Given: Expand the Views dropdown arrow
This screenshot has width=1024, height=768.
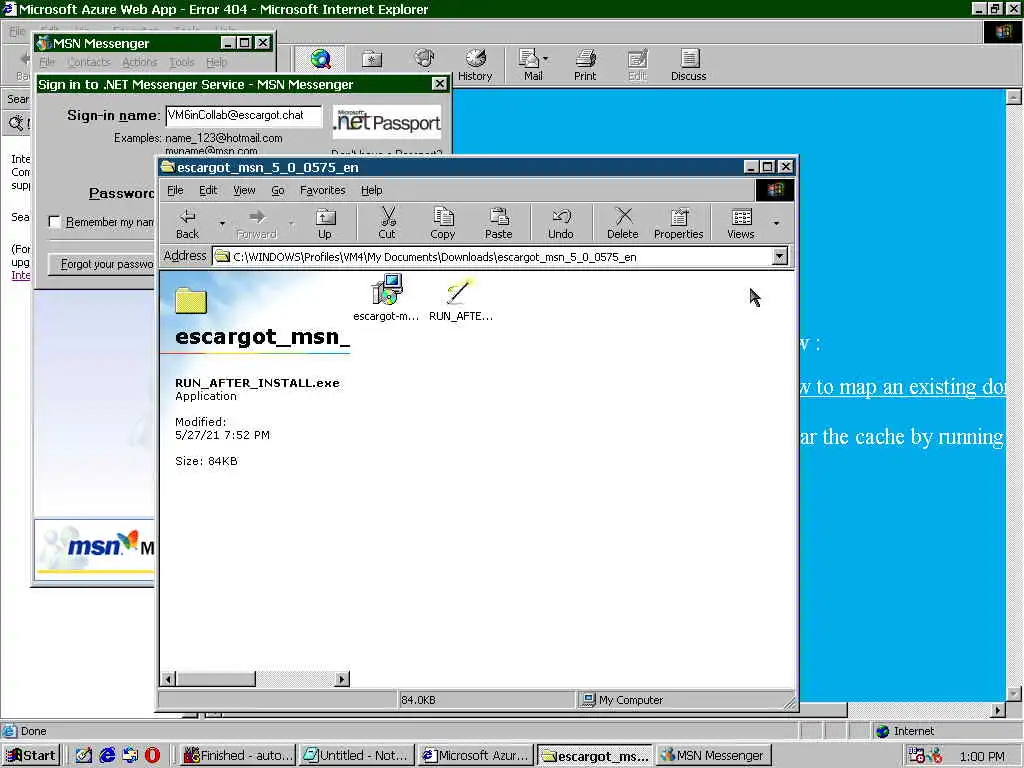Looking at the screenshot, I should (776, 223).
